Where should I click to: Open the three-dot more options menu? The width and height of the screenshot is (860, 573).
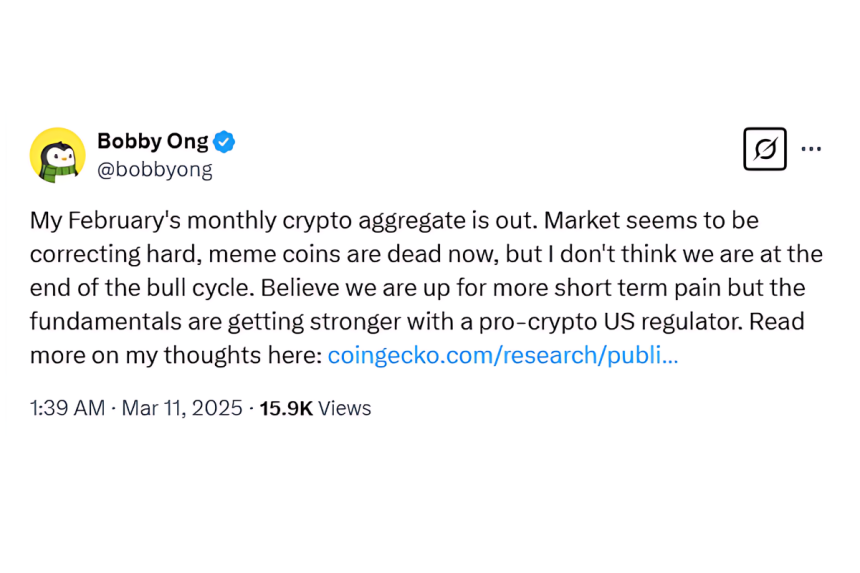pos(811,149)
